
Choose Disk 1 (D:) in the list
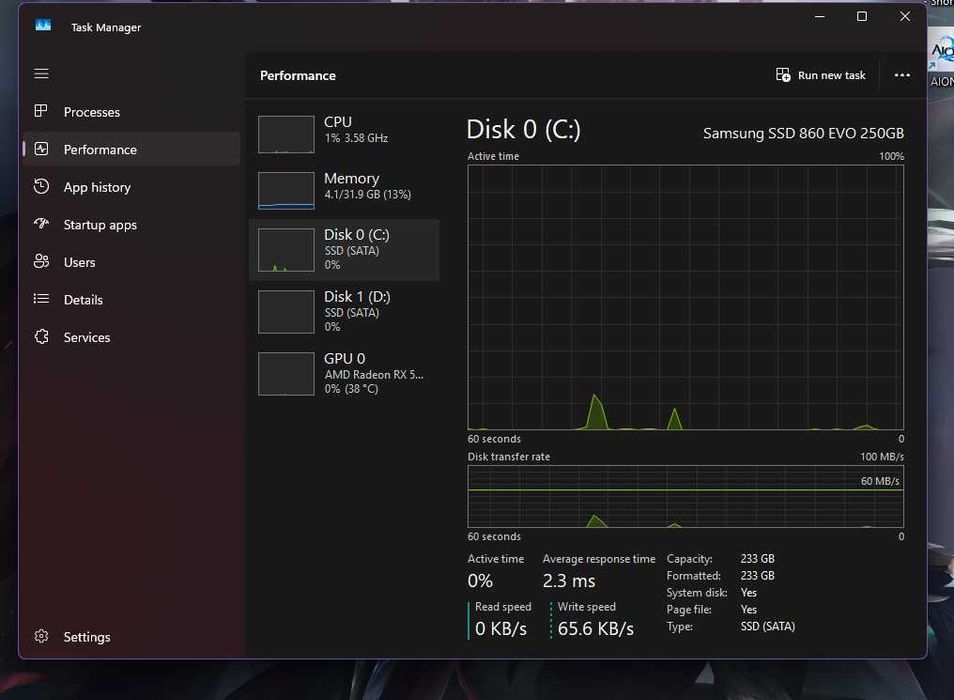click(344, 311)
